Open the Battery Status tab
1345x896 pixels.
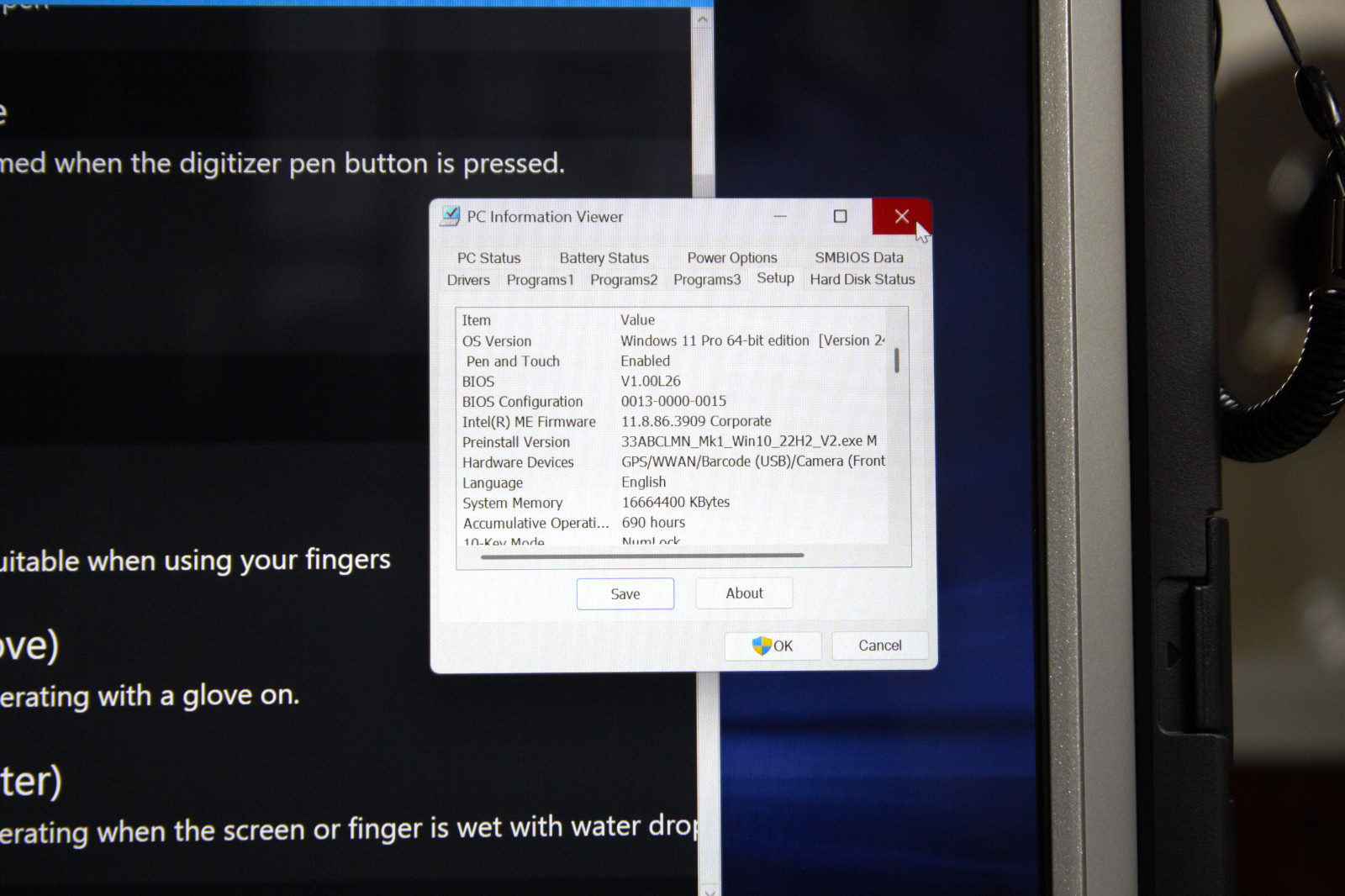point(604,258)
